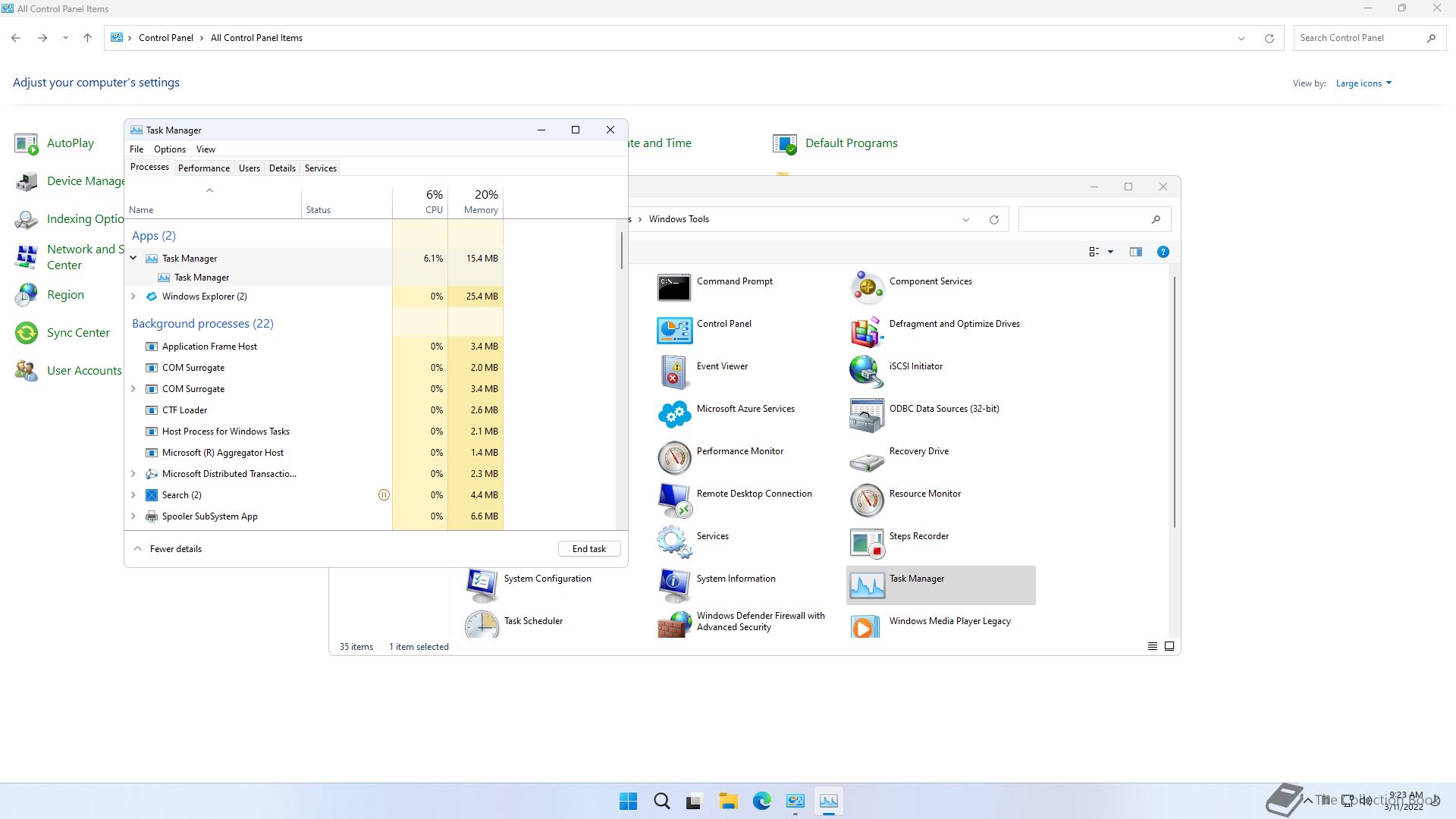The height and width of the screenshot is (819, 1456).
Task: Open Task Manager Options menu
Action: (x=170, y=149)
